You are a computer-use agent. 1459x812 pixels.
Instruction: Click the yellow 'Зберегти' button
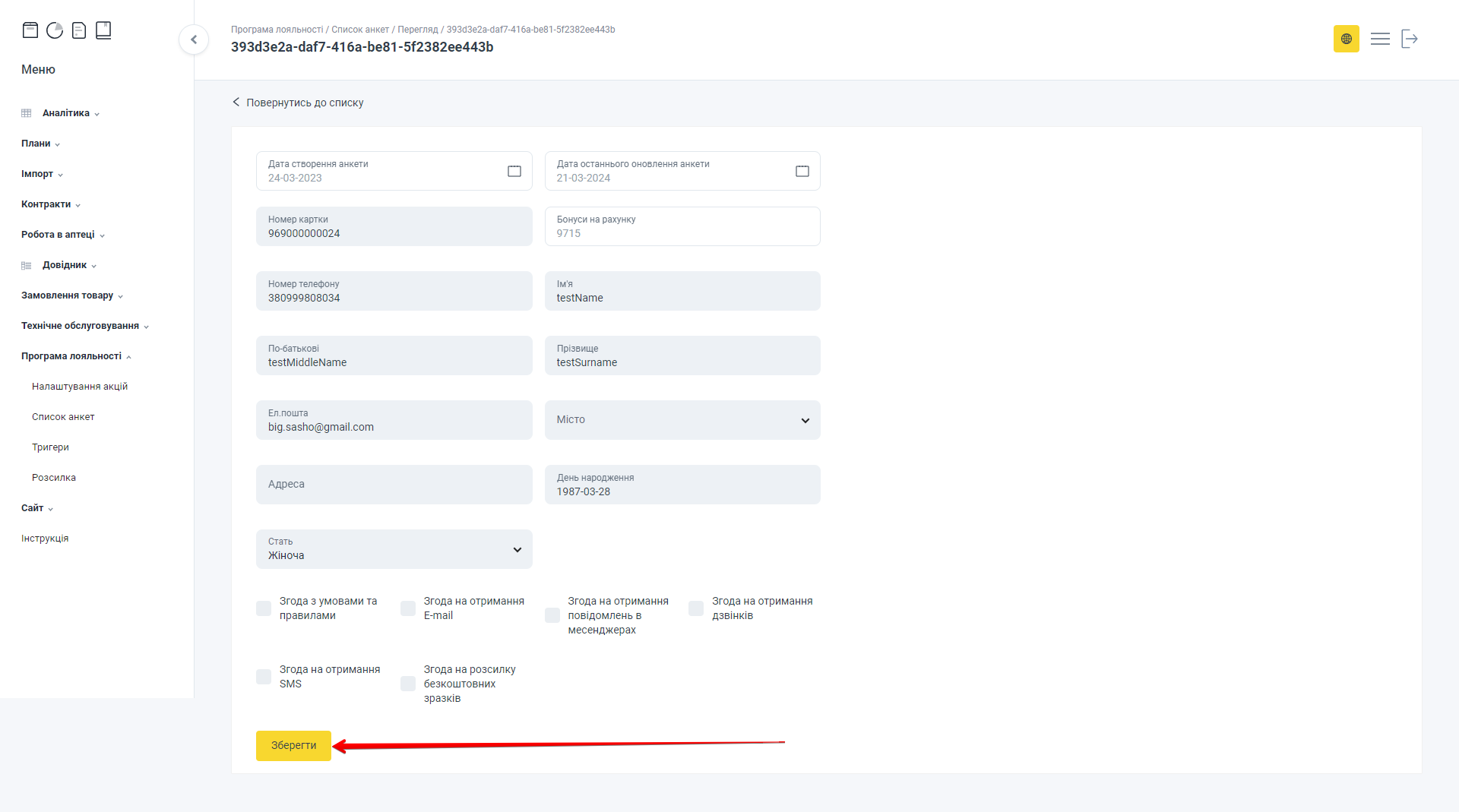293,746
